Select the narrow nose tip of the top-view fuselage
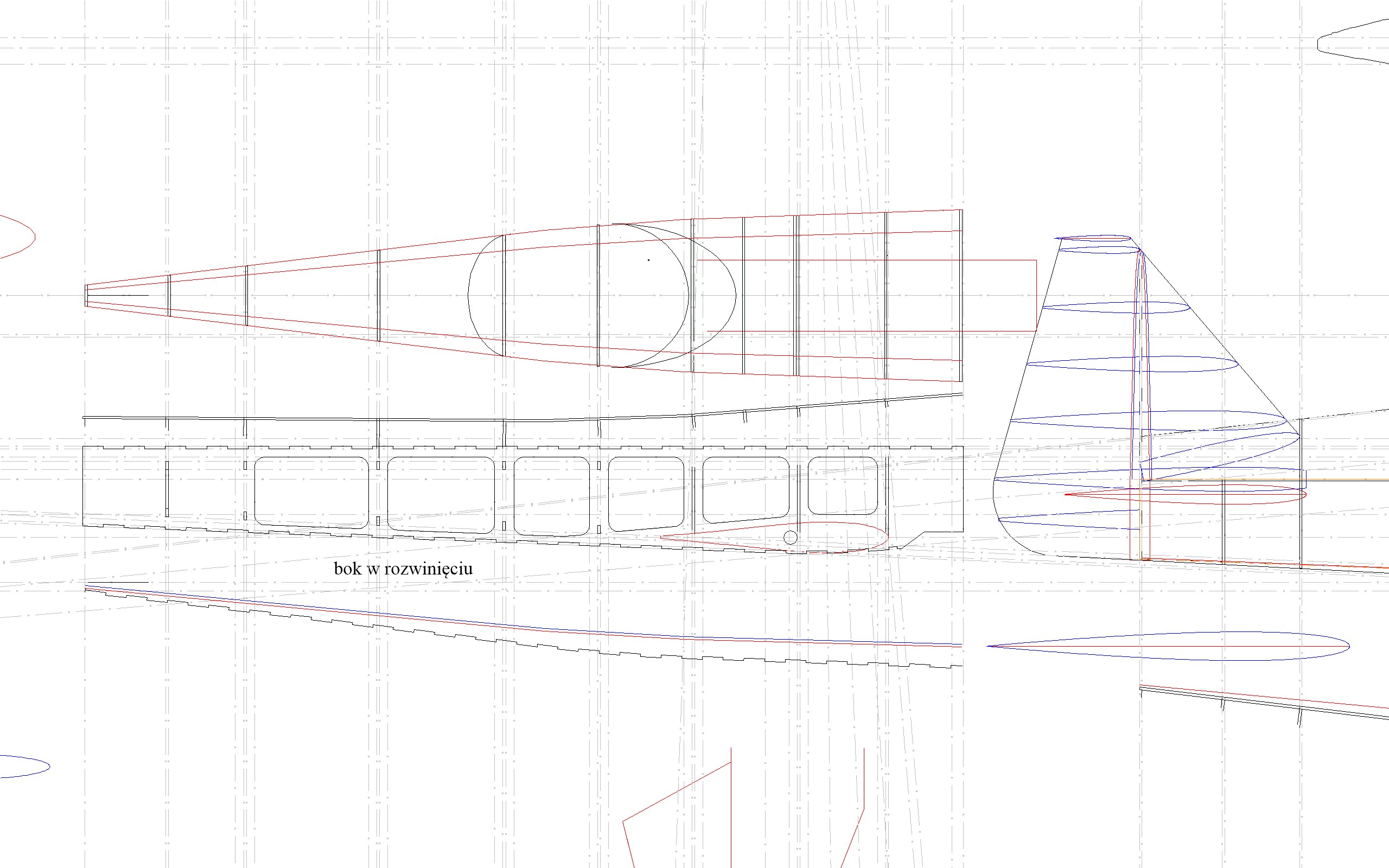The height and width of the screenshot is (868, 1389). tap(86, 295)
